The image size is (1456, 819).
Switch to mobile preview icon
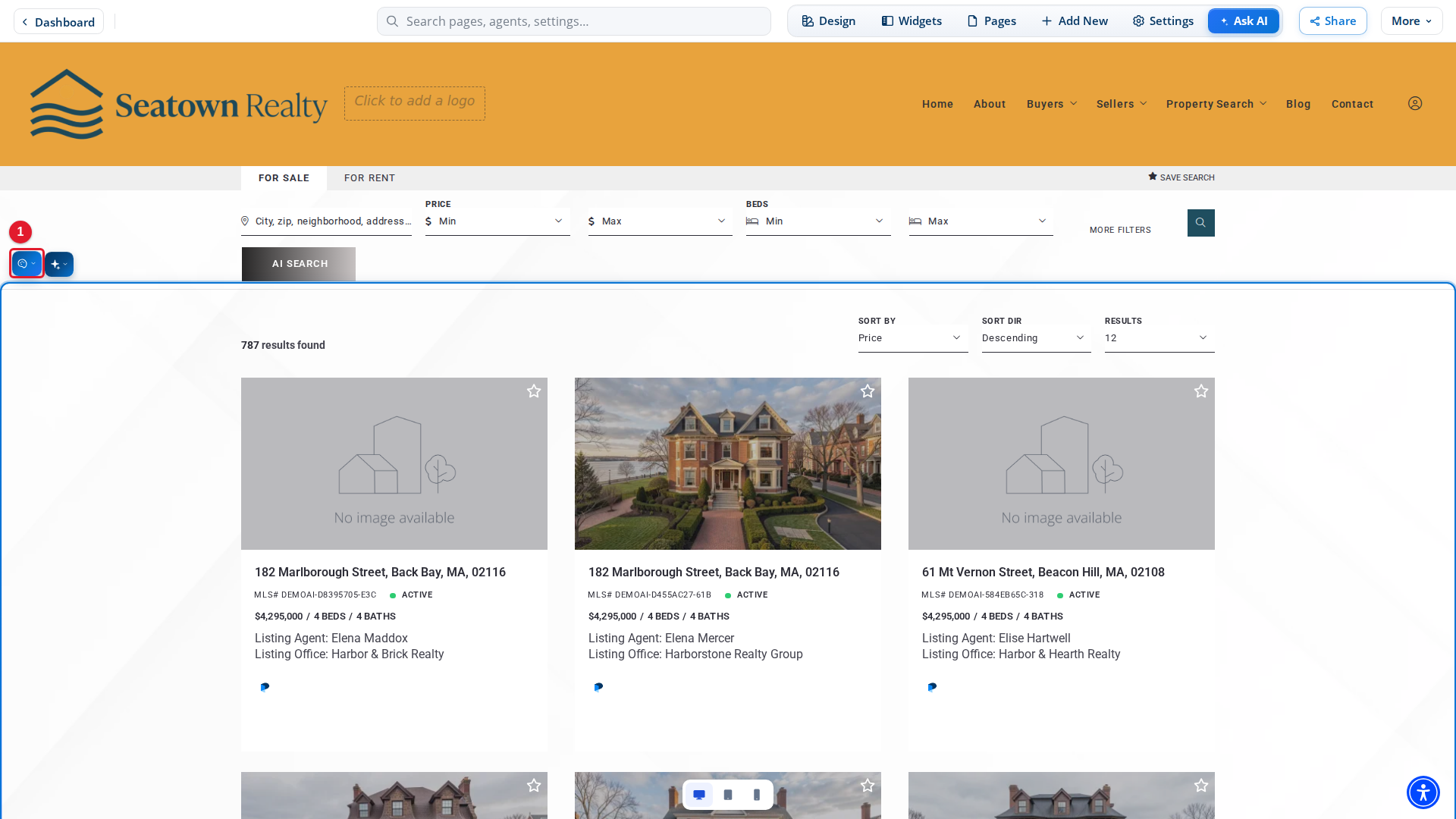click(757, 795)
